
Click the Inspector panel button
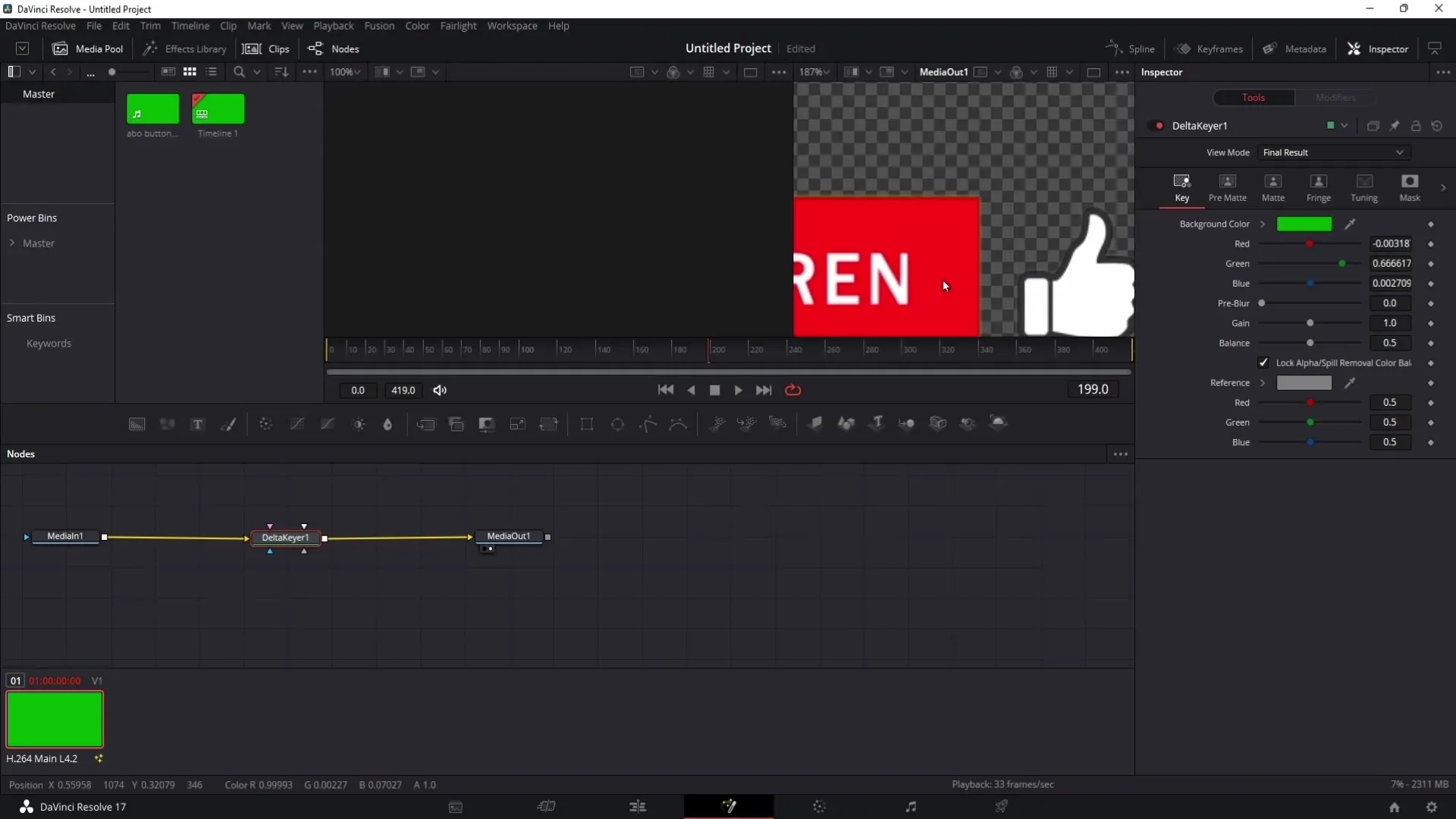coord(1380,48)
